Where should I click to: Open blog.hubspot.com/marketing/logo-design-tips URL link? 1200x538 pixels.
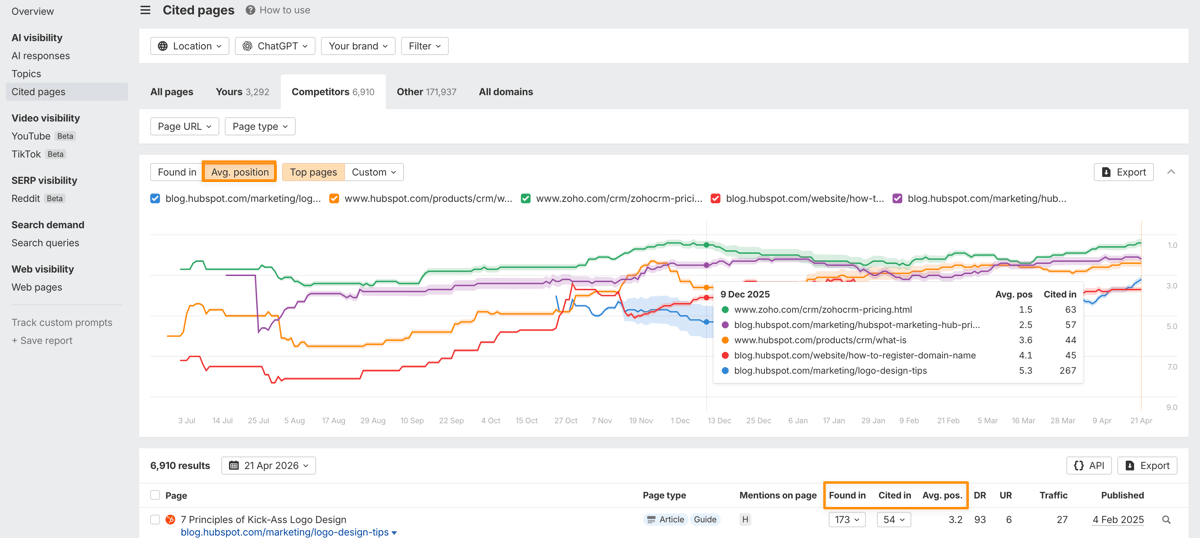pyautogui.click(x=284, y=533)
